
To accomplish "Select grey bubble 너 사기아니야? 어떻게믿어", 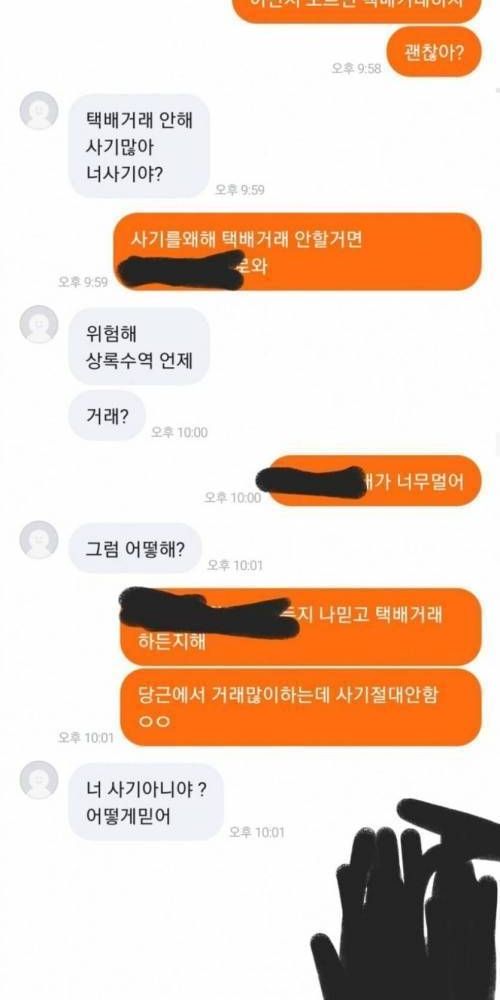I will coord(146,802).
